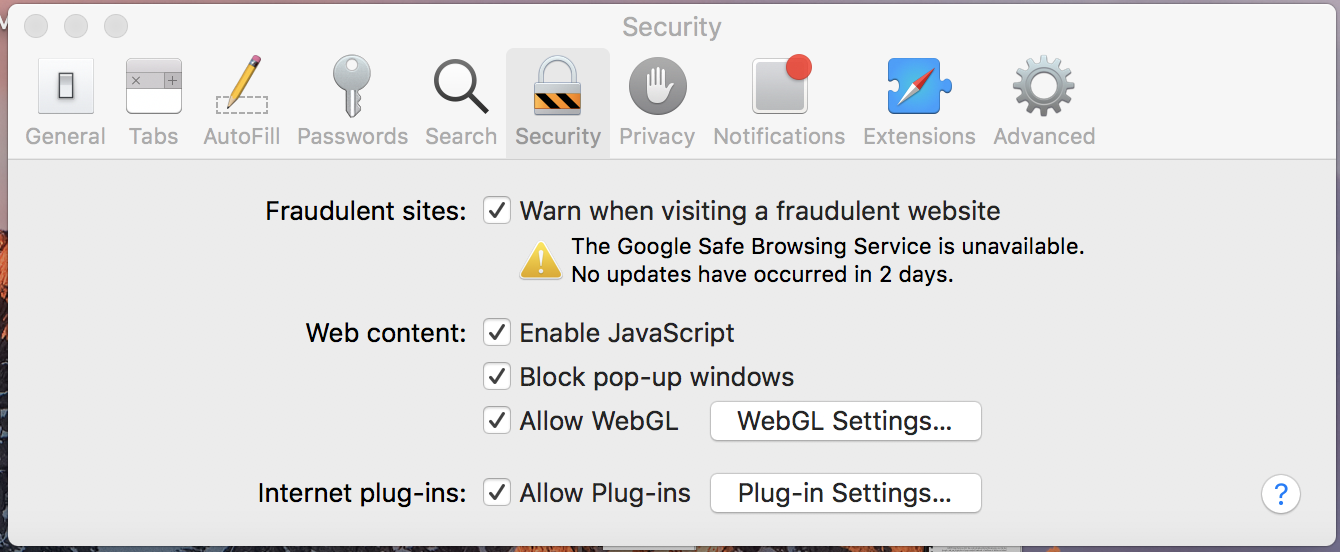This screenshot has height=552, width=1340.
Task: Click the Privacy hand icon
Action: [657, 87]
